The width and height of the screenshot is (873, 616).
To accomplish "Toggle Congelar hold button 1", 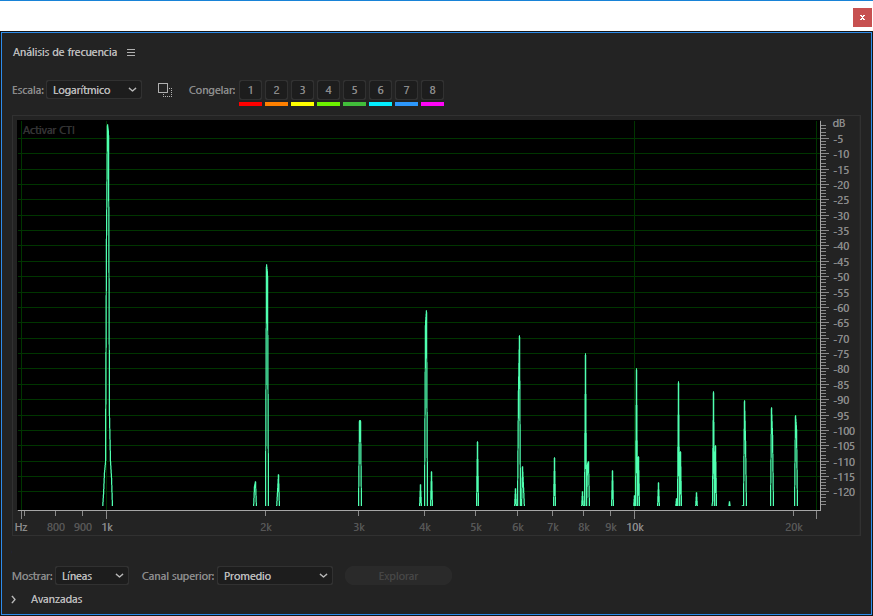I will 250,90.
